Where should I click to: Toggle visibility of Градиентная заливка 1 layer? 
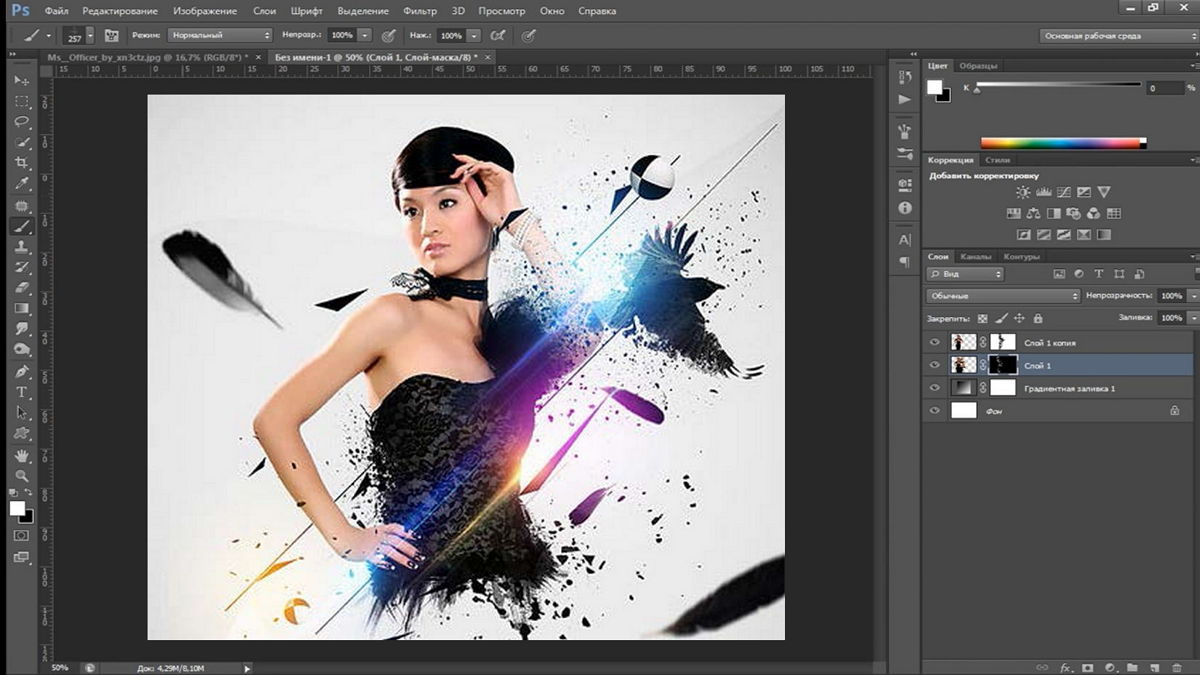(x=935, y=388)
